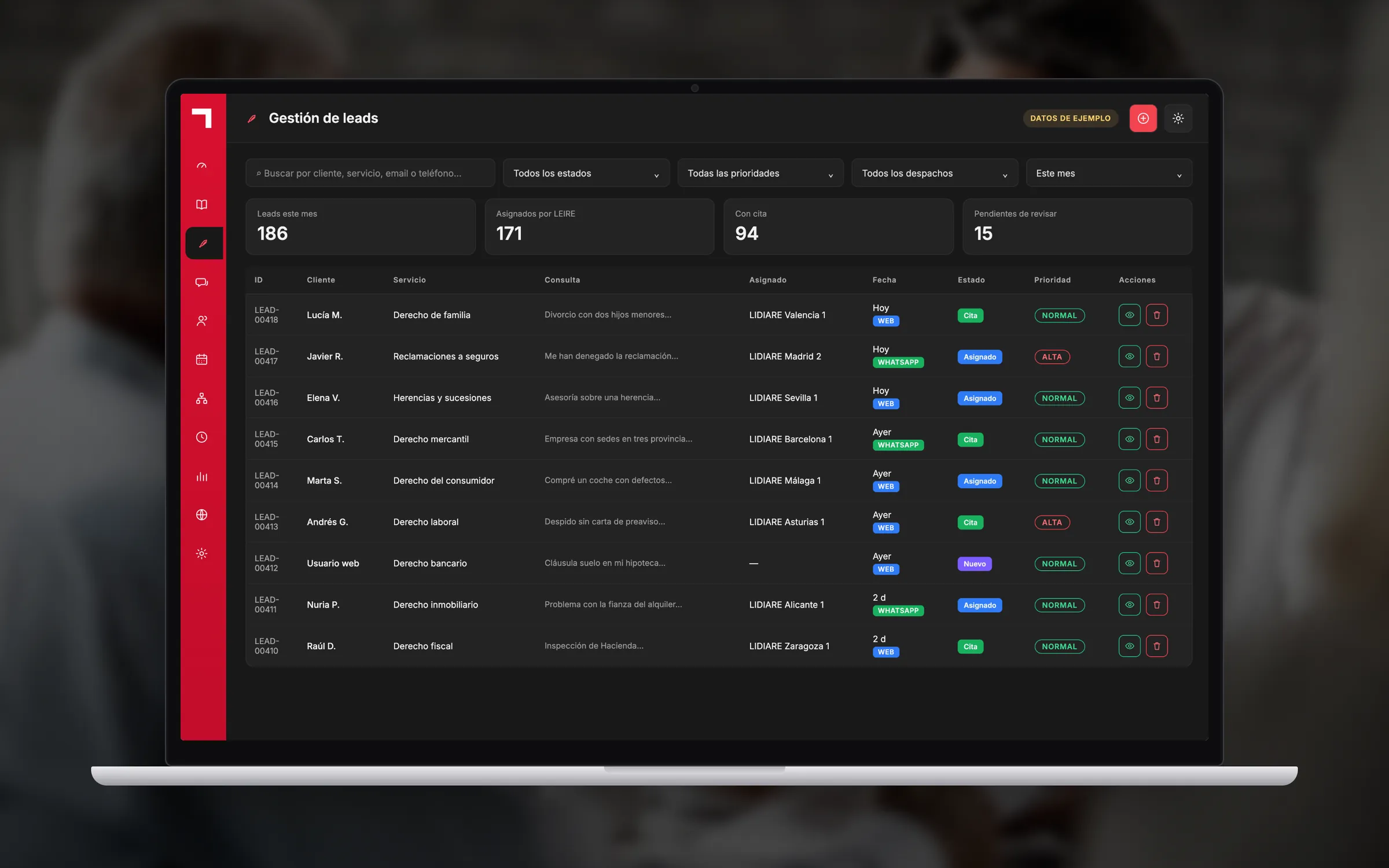This screenshot has width=1389, height=868.
Task: Delete lead LEAD-00412 Usuario web
Action: coord(1157,564)
